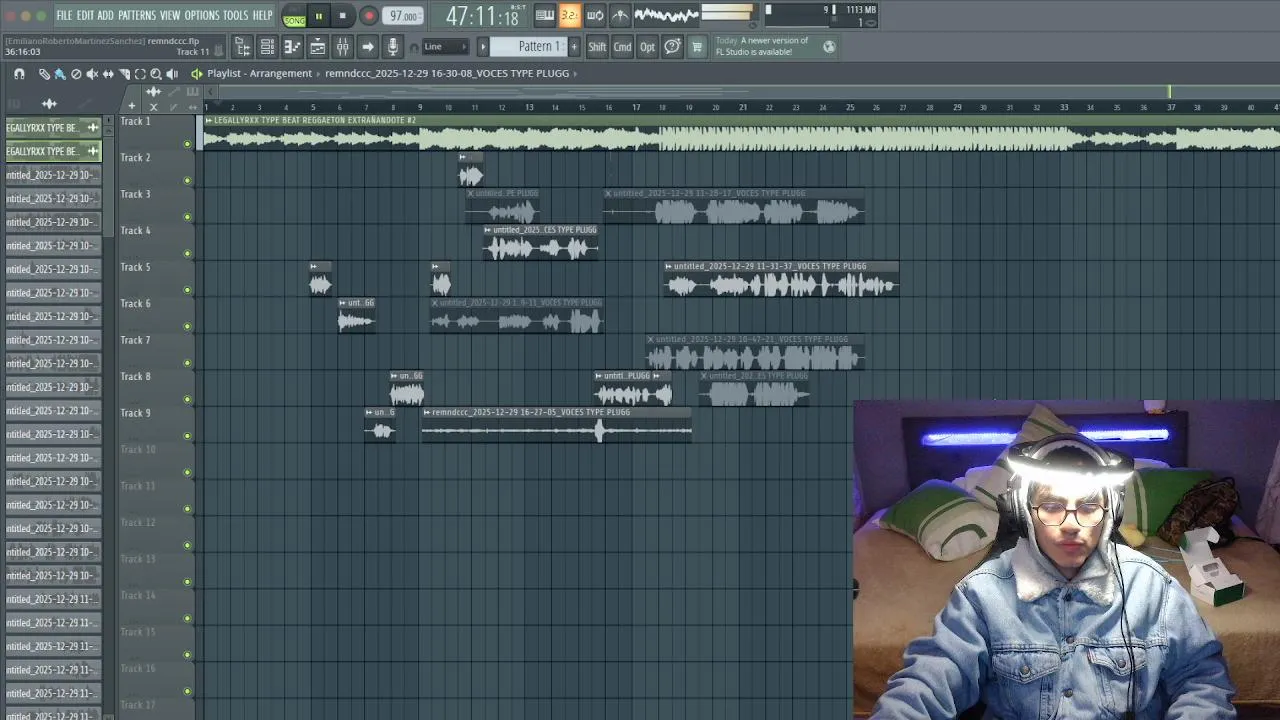
Task: Open the OPTIONS menu
Action: [x=201, y=15]
